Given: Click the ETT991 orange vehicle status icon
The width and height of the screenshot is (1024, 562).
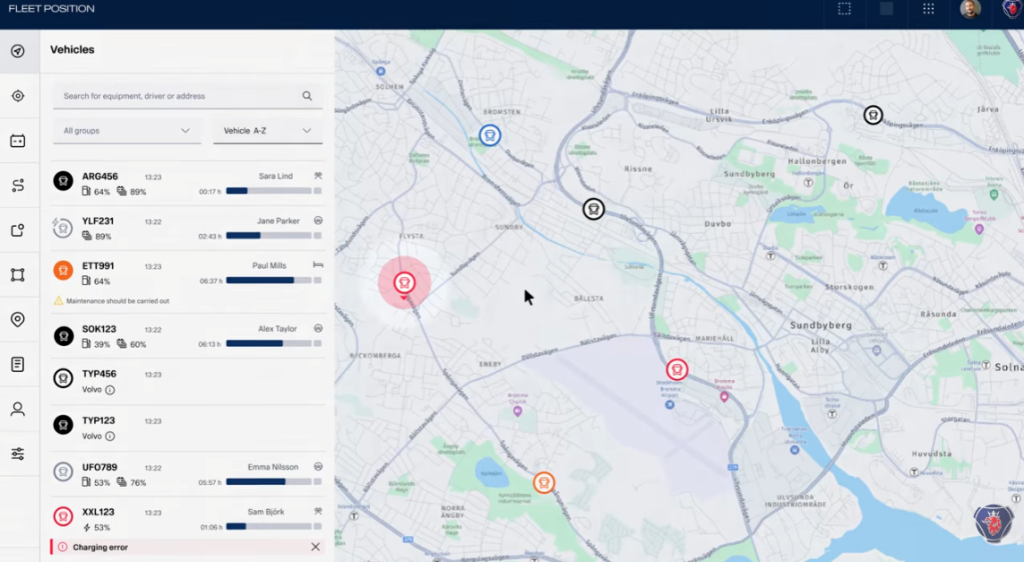Looking at the screenshot, I should [63, 270].
